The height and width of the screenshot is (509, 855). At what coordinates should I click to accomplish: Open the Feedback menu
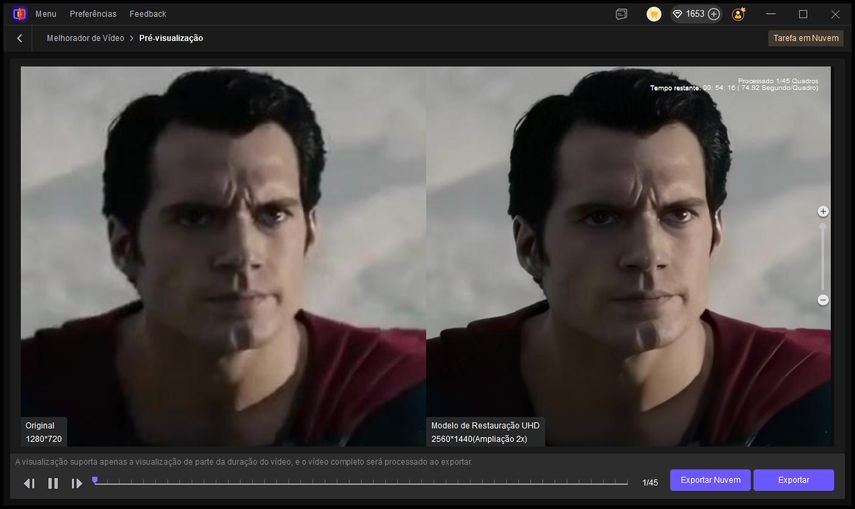pos(148,14)
